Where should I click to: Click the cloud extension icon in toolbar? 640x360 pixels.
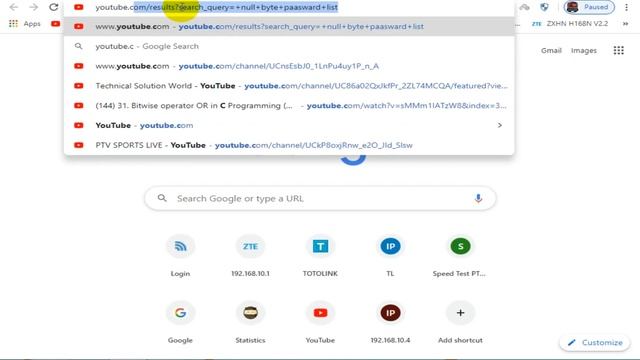(x=524, y=7)
